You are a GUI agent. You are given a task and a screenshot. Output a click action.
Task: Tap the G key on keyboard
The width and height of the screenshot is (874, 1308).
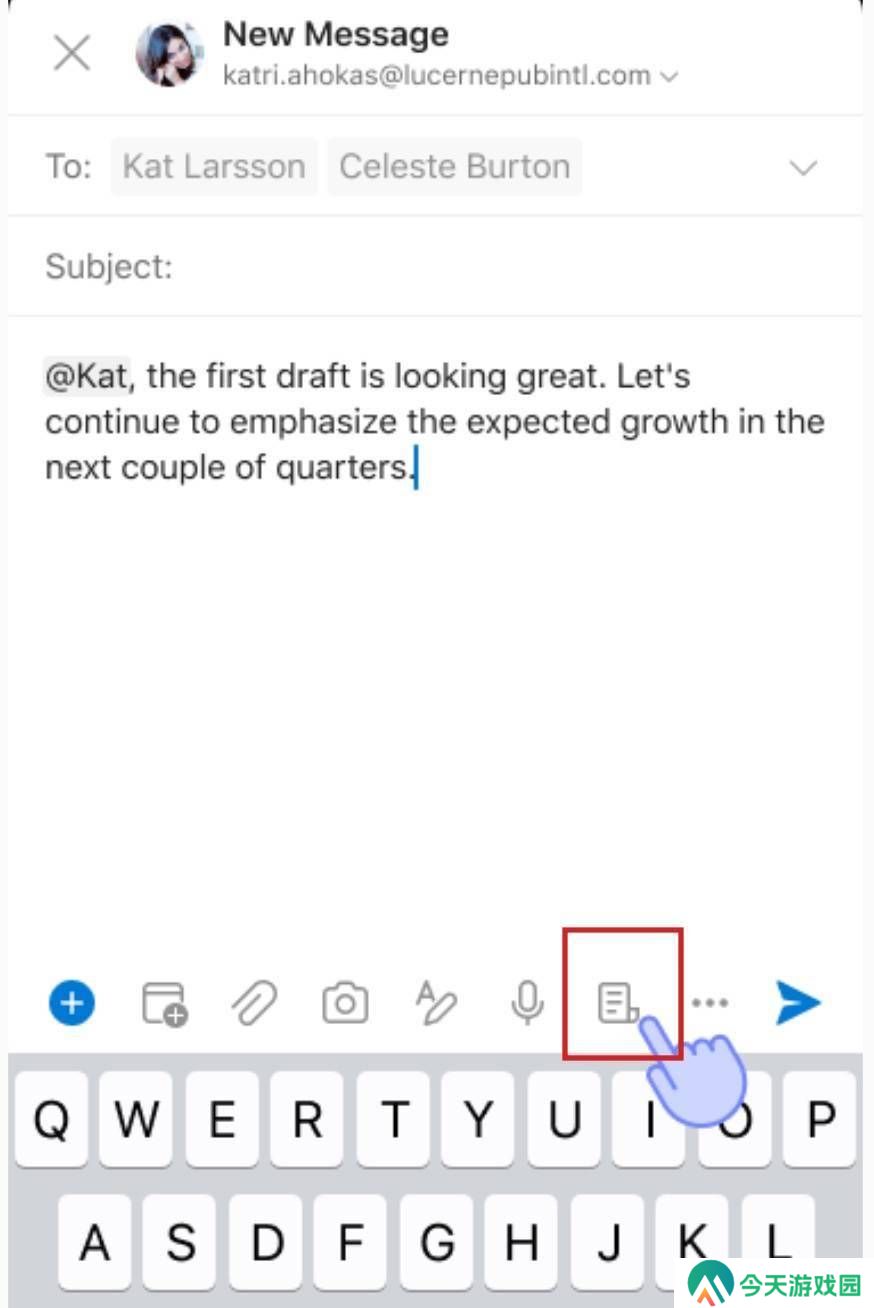click(x=437, y=1243)
